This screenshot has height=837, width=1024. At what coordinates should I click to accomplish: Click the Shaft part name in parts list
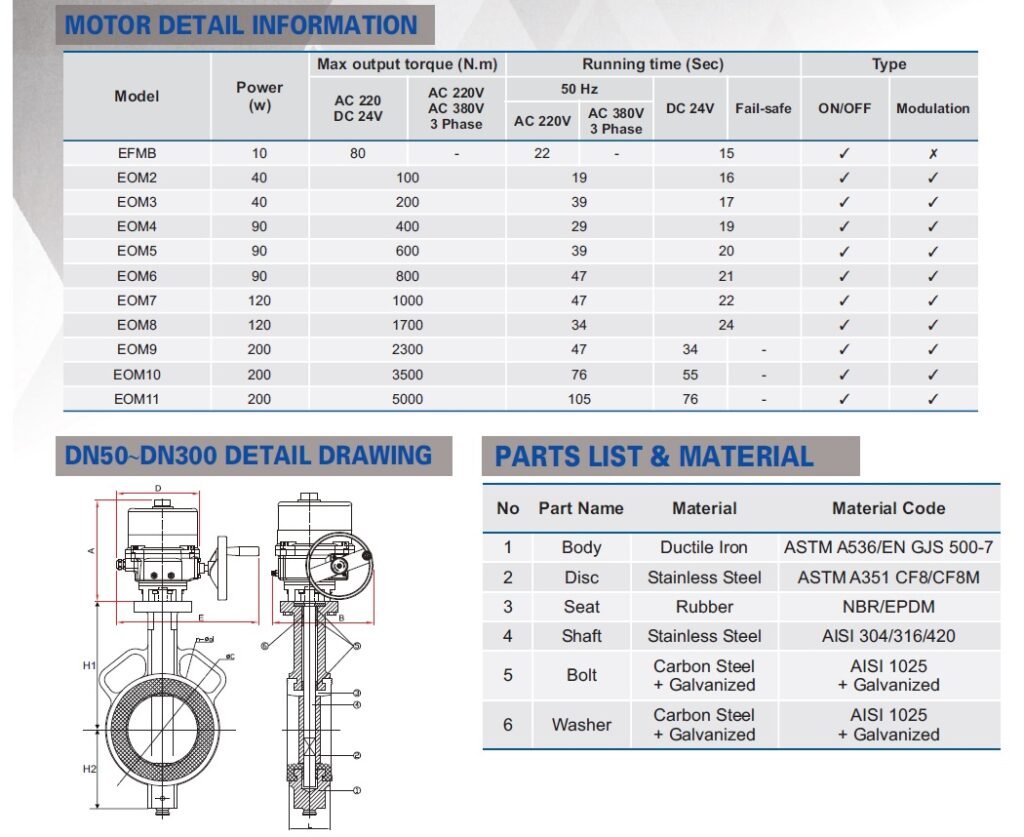(581, 636)
